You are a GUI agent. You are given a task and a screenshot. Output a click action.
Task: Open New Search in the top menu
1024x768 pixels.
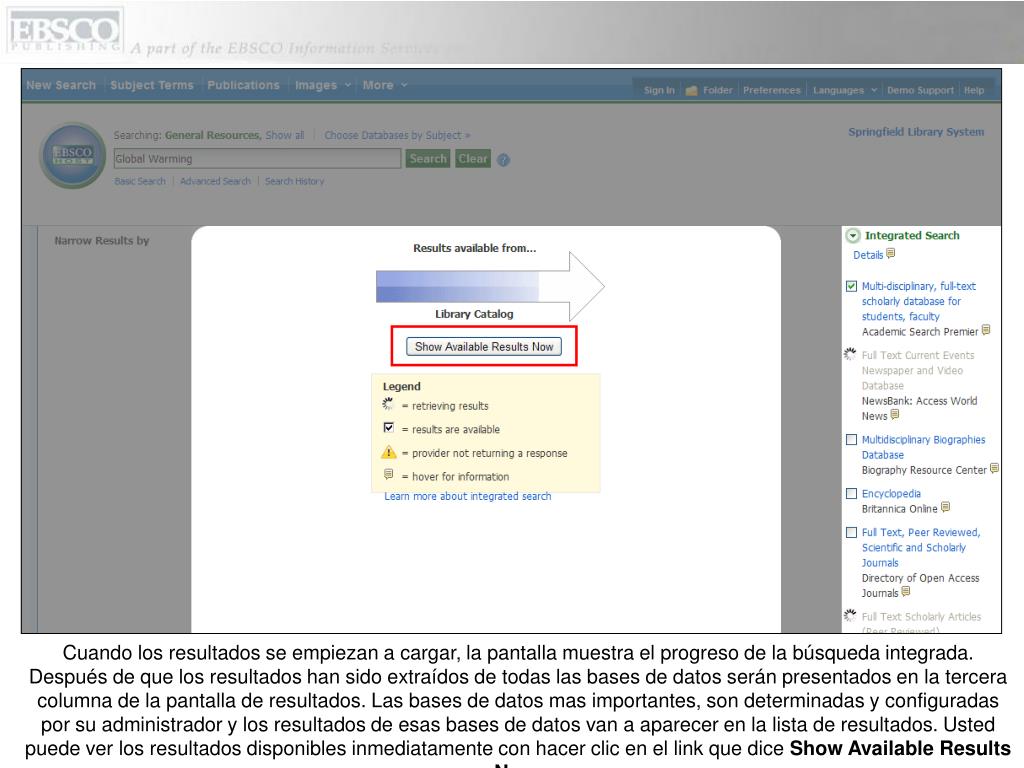61,86
